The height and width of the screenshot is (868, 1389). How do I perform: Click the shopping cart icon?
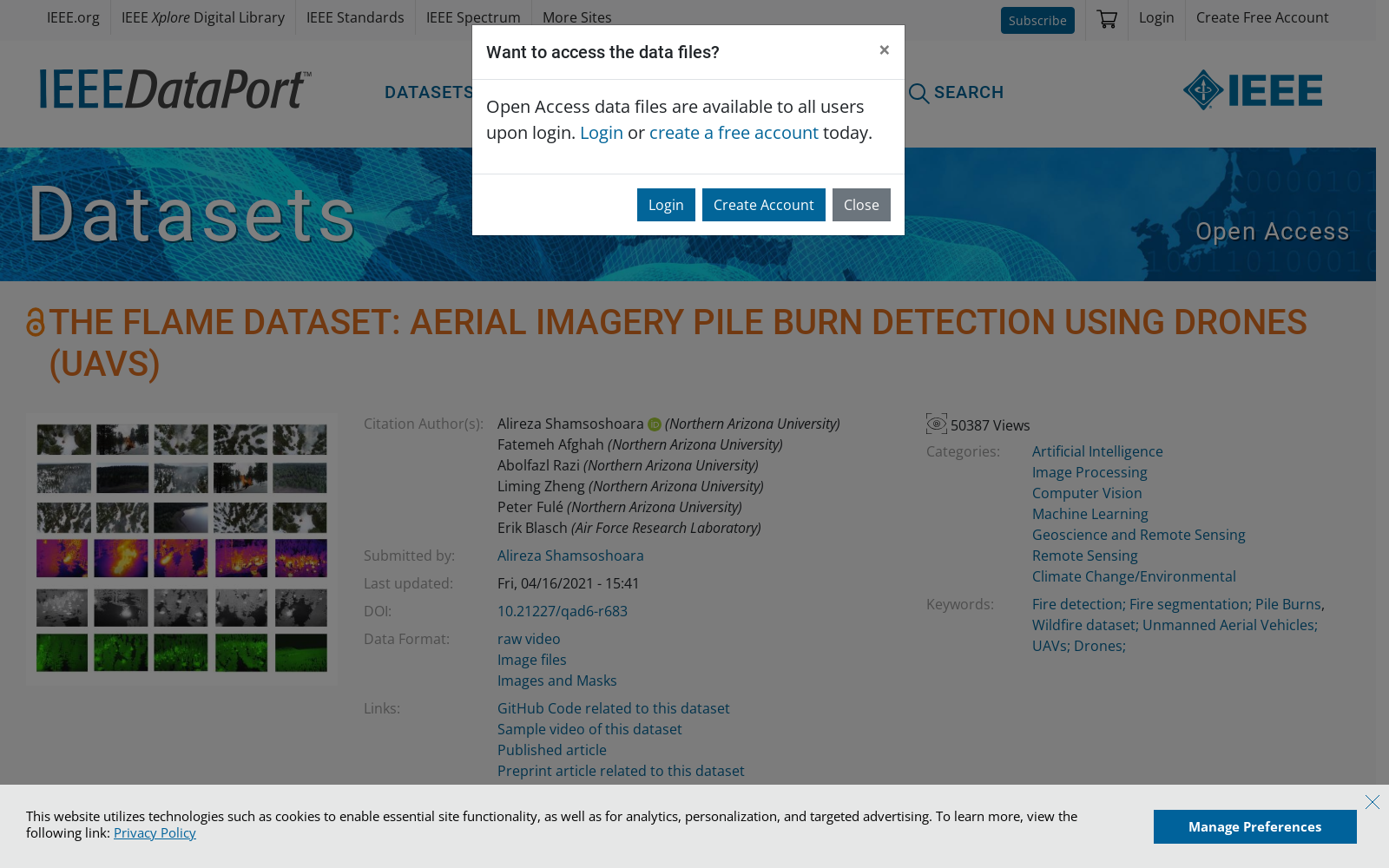pyautogui.click(x=1106, y=18)
